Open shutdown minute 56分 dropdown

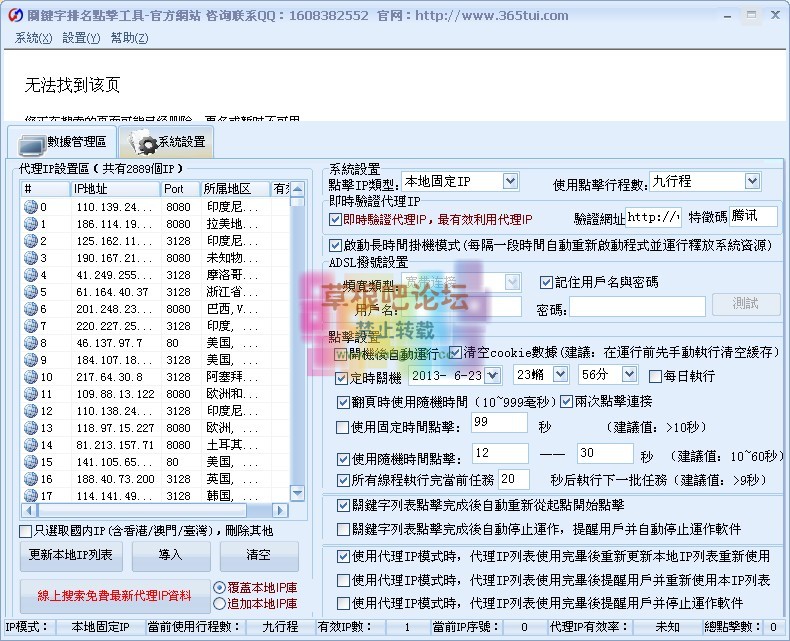tap(629, 374)
